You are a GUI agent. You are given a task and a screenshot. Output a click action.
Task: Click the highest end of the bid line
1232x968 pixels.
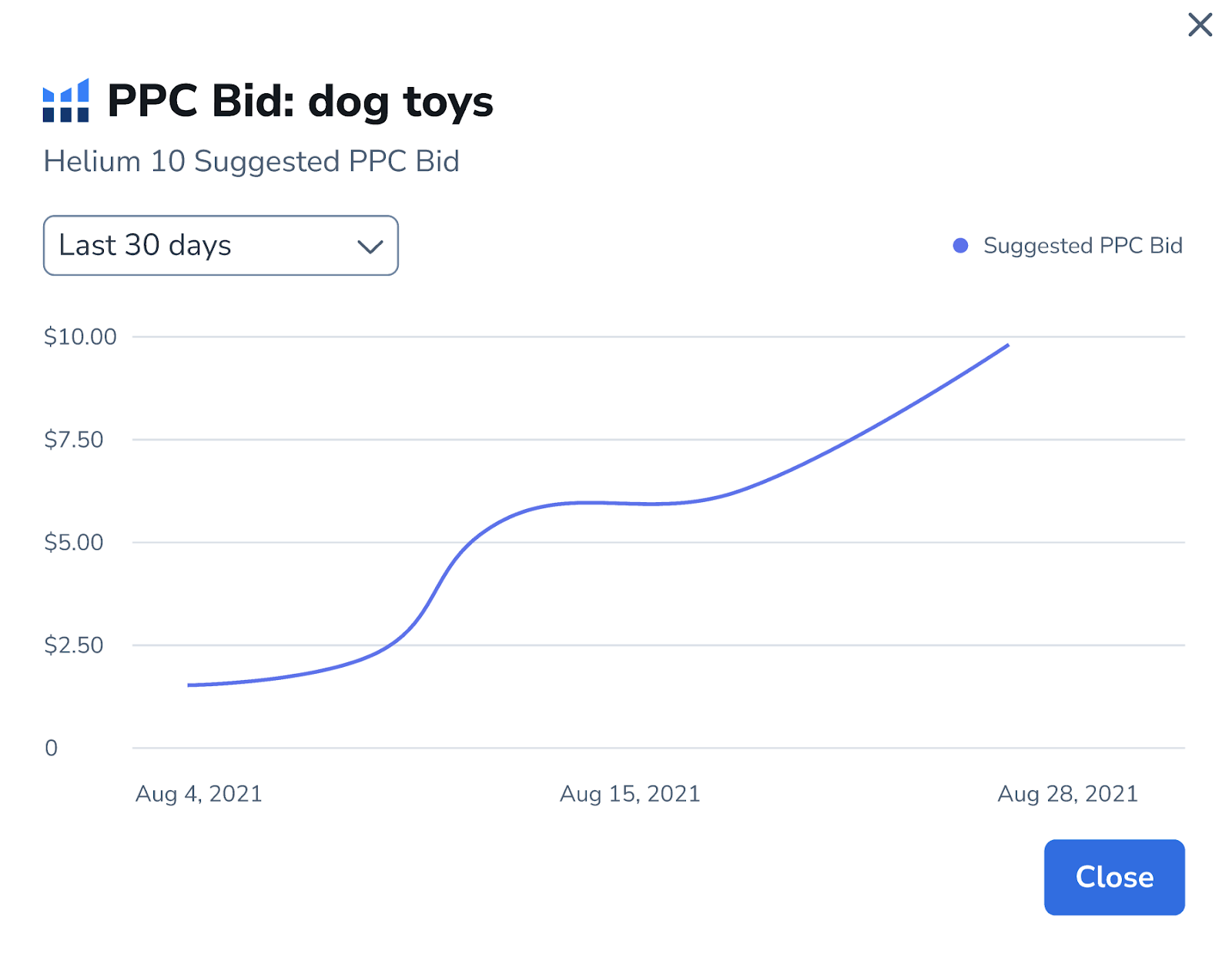tap(1007, 346)
